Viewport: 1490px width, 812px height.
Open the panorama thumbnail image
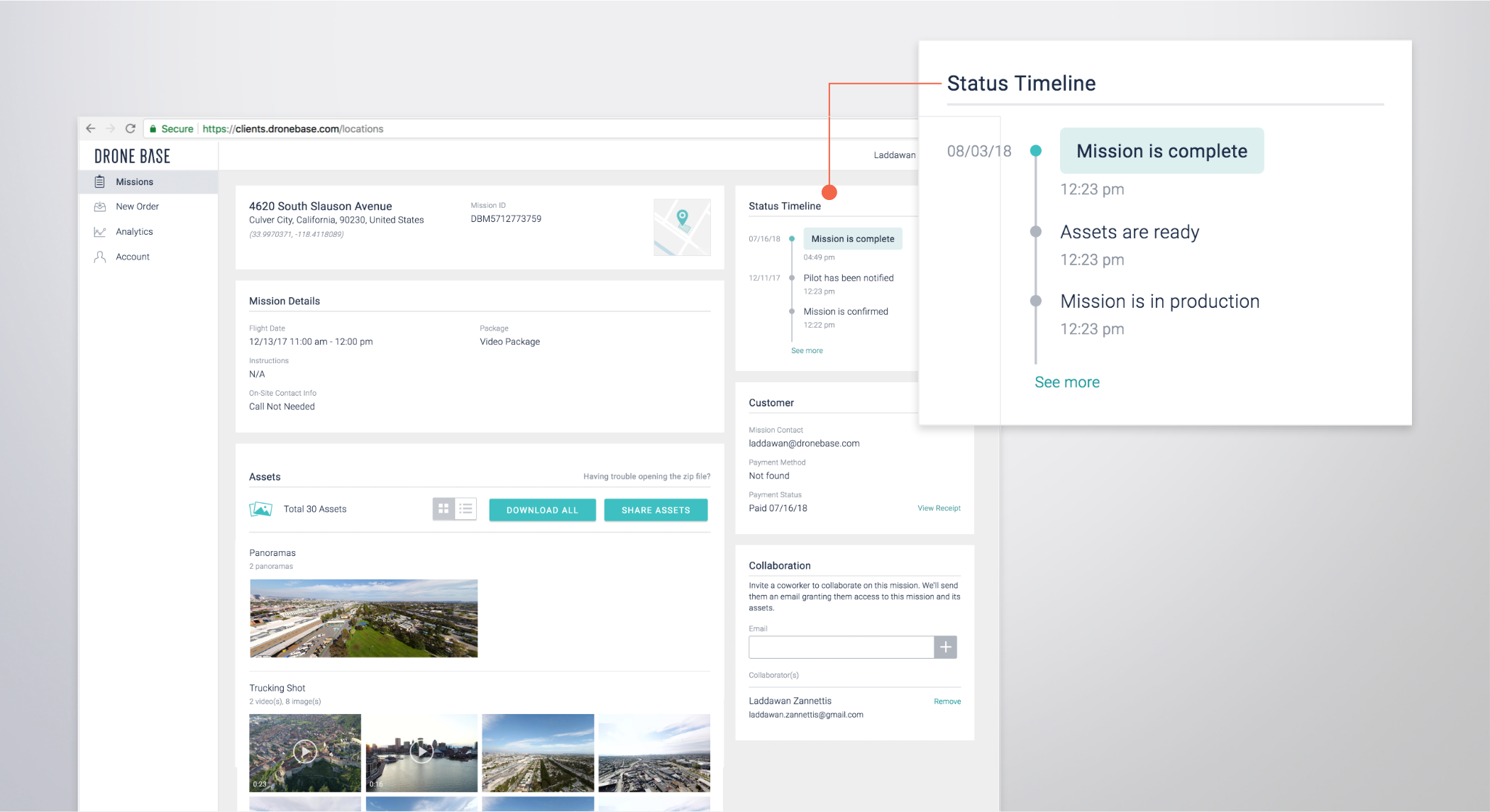click(x=363, y=618)
